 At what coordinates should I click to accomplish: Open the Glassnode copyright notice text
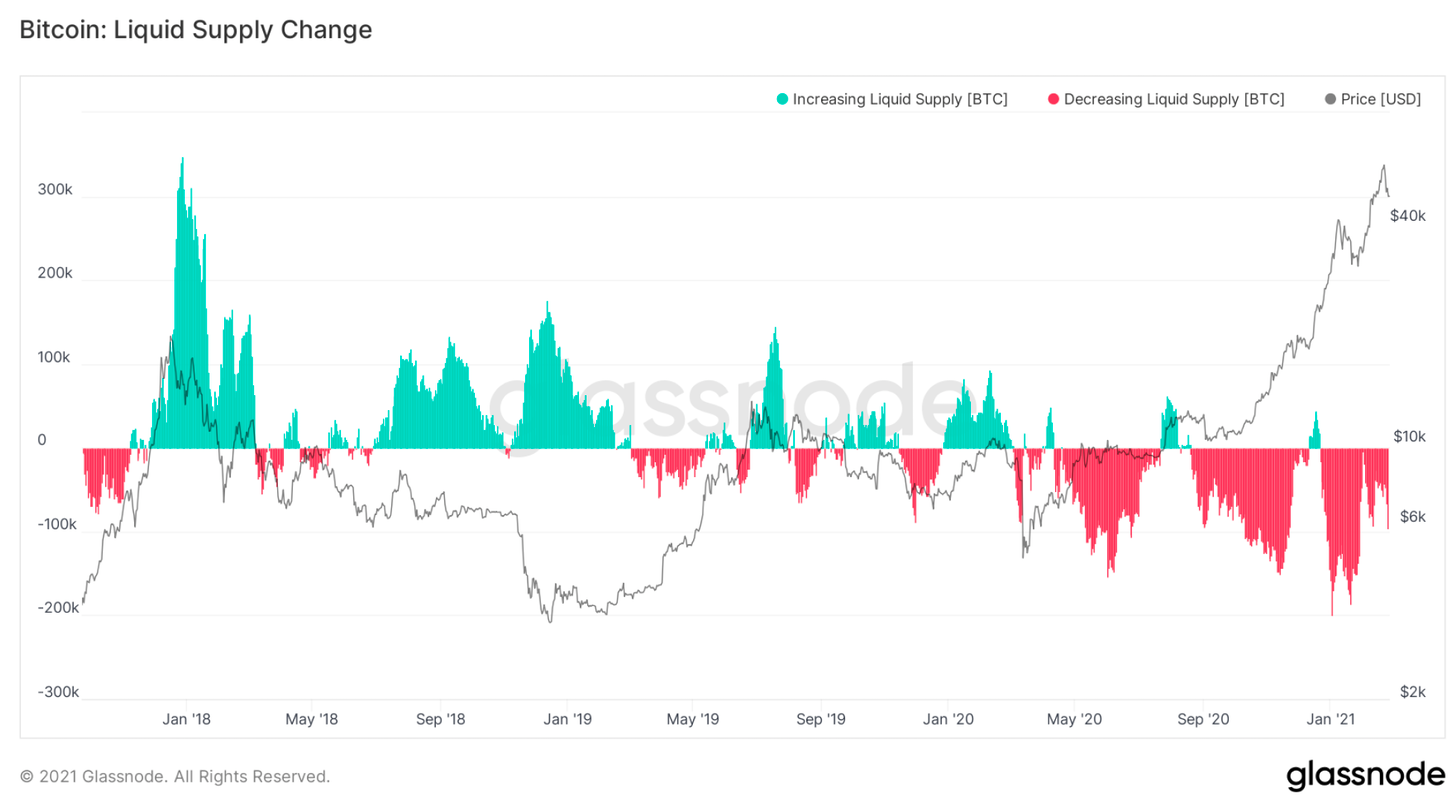click(x=175, y=776)
